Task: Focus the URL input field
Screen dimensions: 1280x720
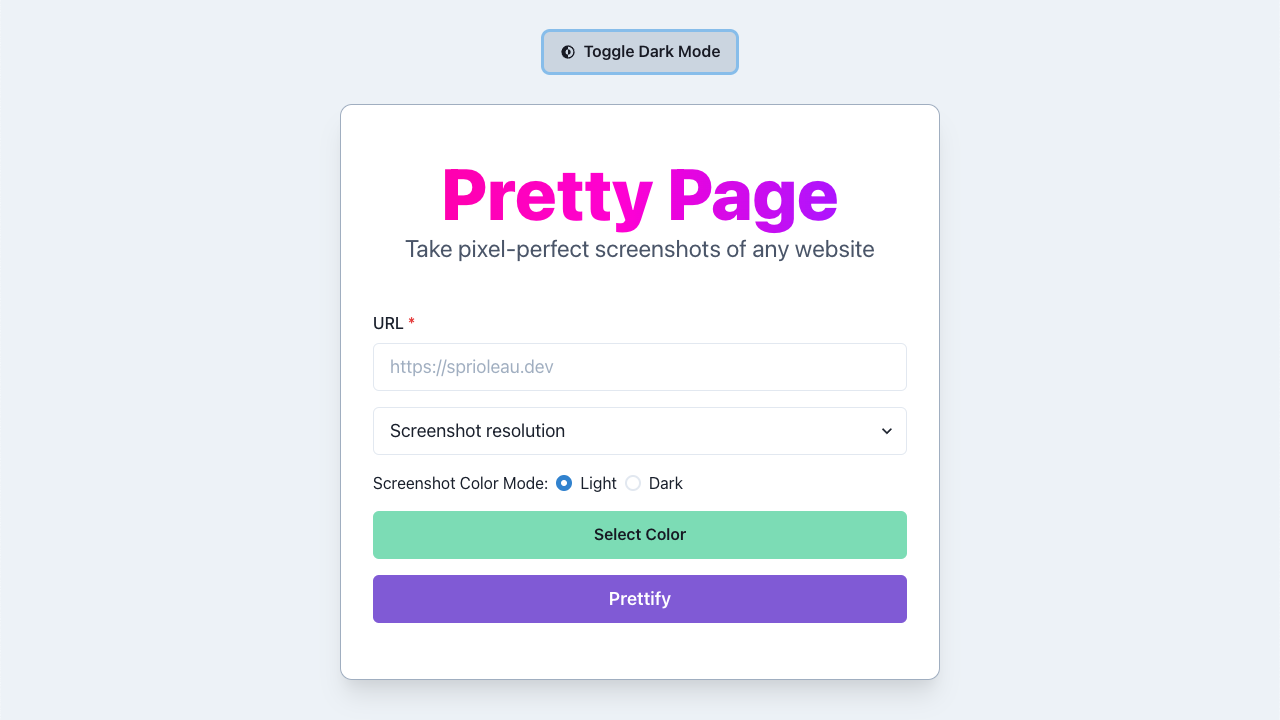Action: click(640, 367)
